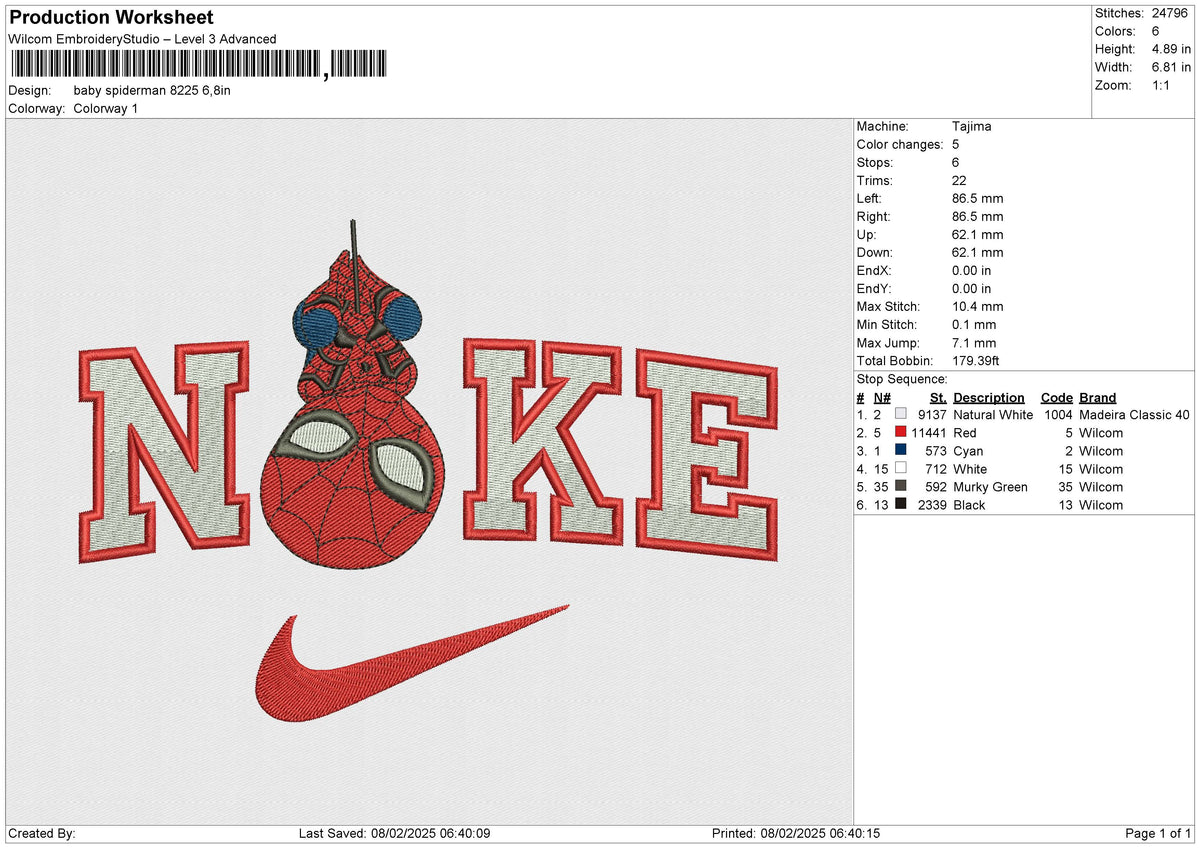Click the letter E in design preview
The height and width of the screenshot is (848, 1200).
coord(707,455)
